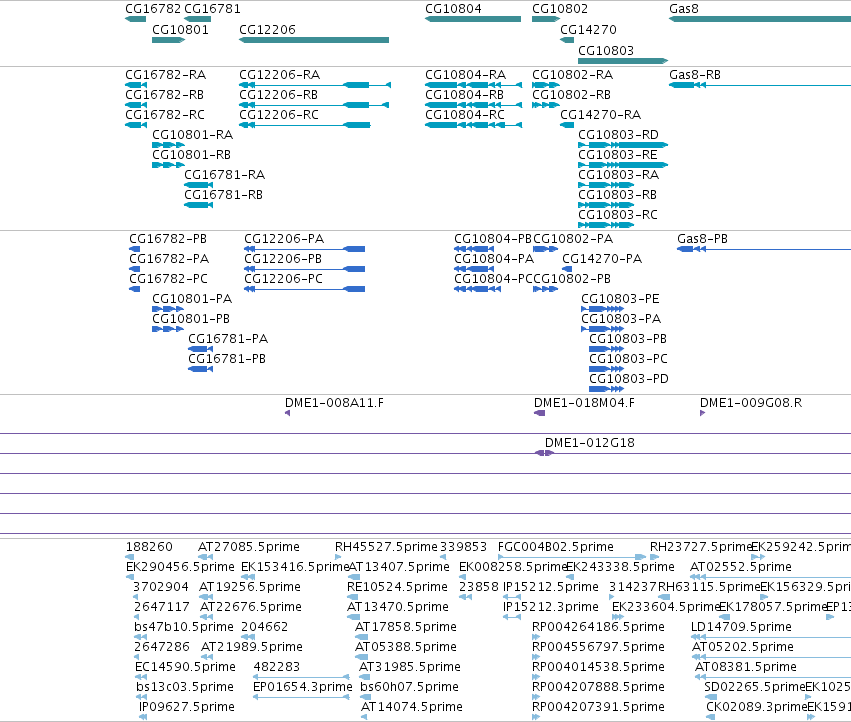Select EST AT14074.5prime

coord(412,706)
